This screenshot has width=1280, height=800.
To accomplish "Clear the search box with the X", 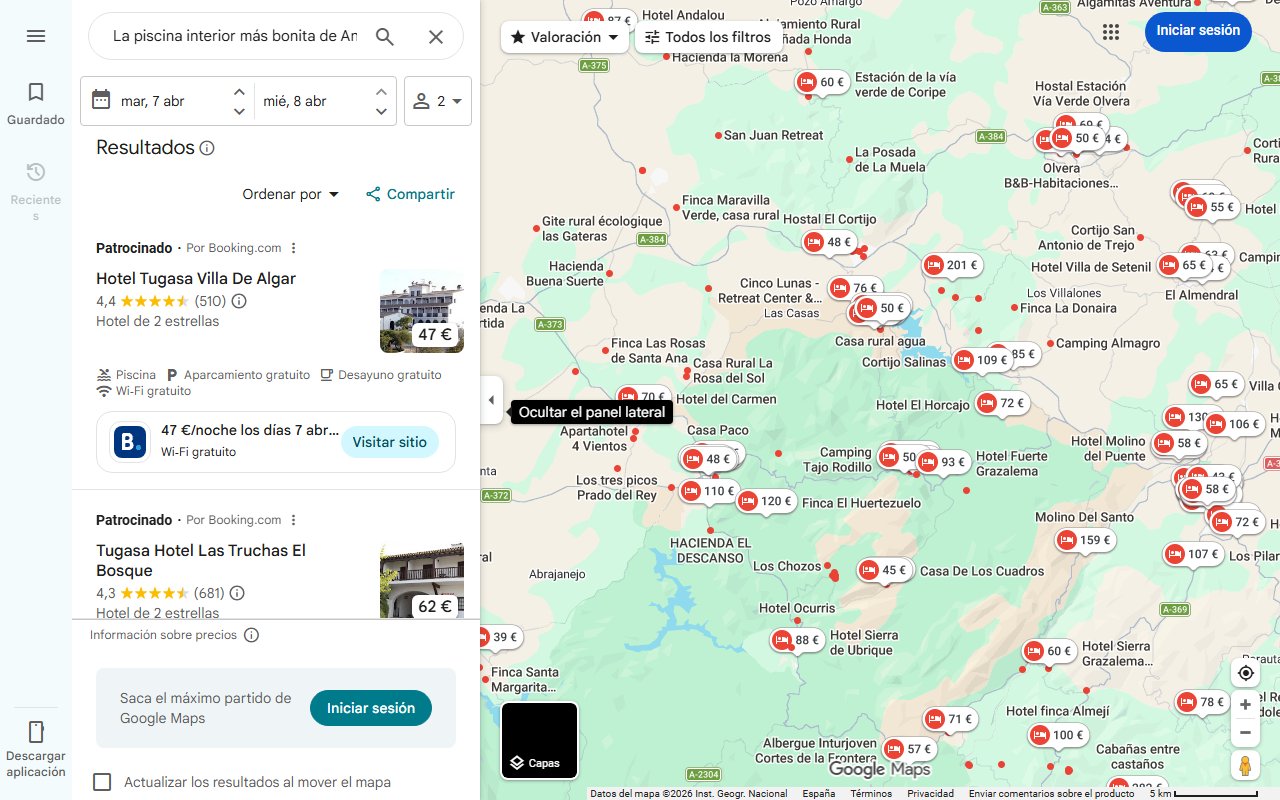I will 436,36.
